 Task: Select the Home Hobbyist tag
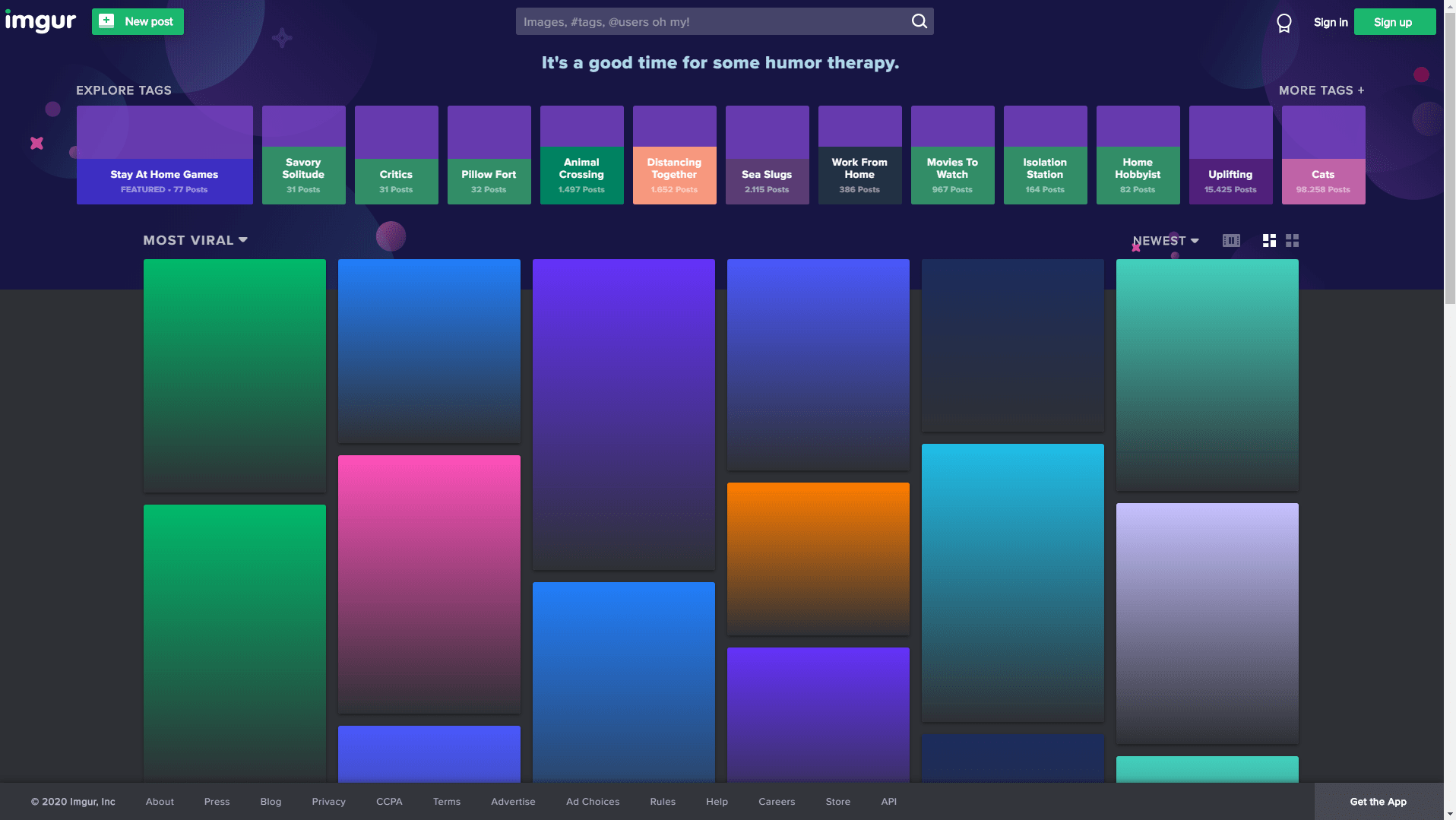tap(1138, 155)
